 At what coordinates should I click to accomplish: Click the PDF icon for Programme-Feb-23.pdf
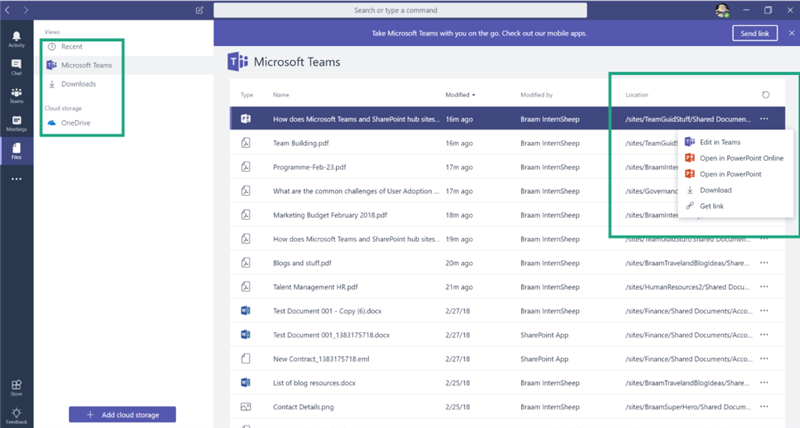pyautogui.click(x=245, y=167)
